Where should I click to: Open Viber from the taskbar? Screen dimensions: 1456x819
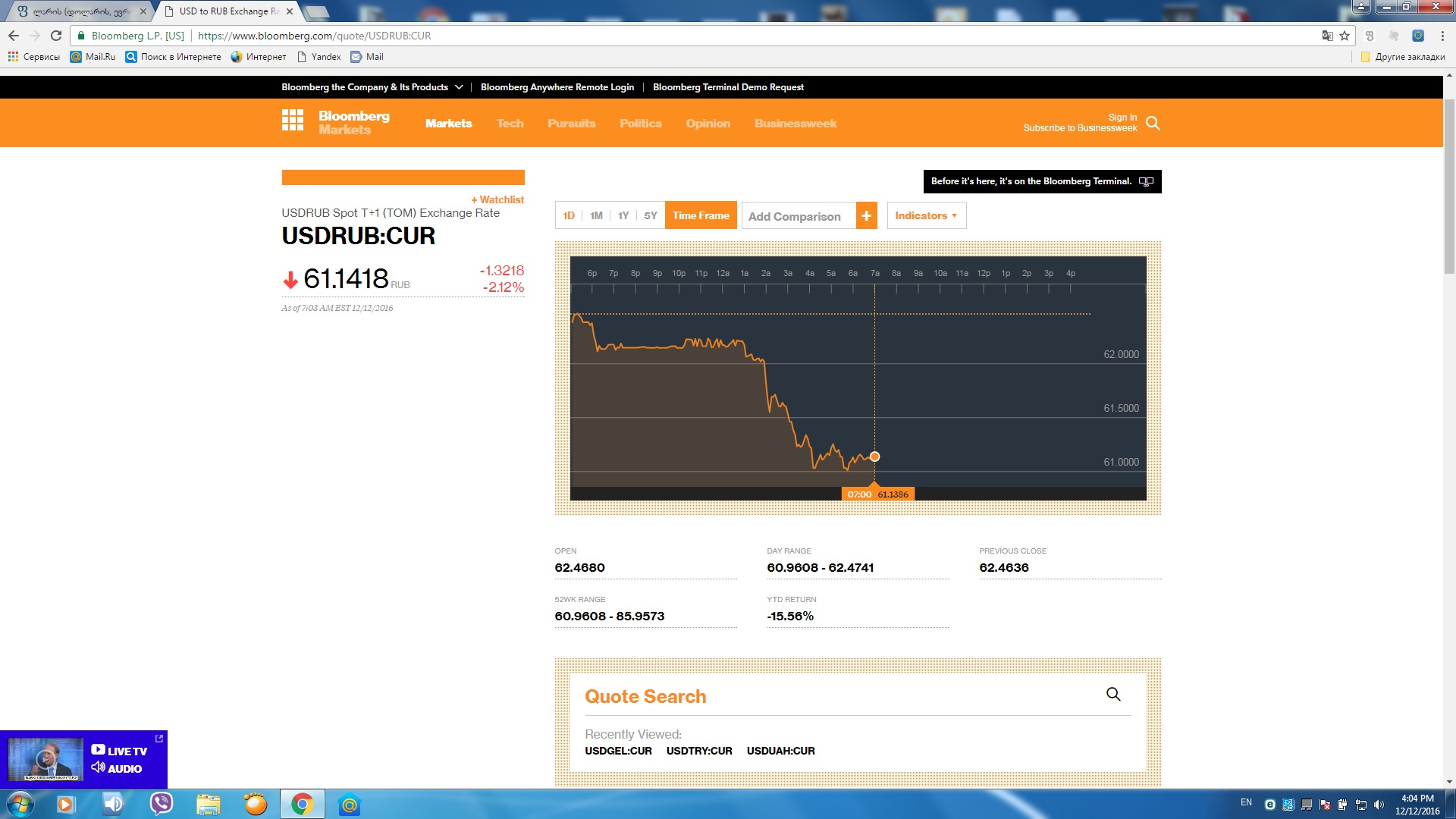click(x=161, y=804)
